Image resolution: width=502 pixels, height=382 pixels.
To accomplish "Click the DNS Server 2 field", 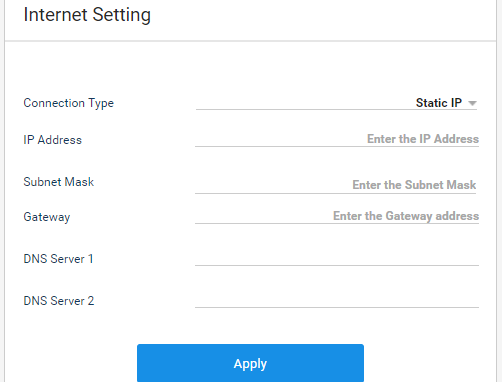I will [337, 300].
